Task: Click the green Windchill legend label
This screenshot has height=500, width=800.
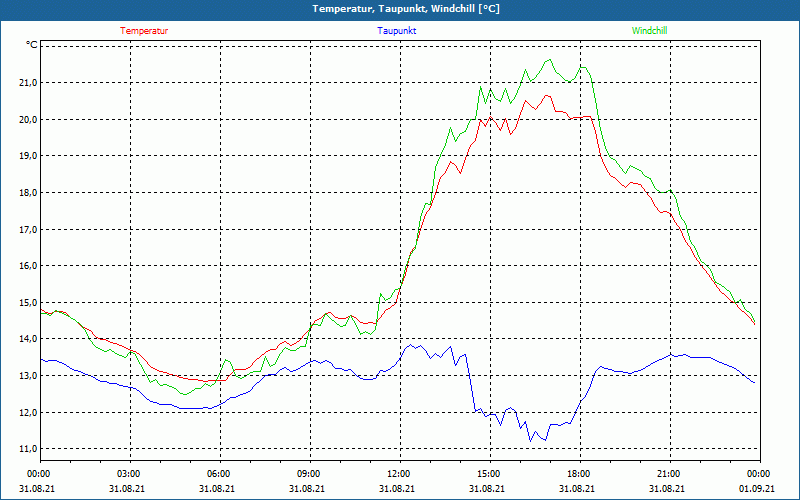Action: pyautogui.click(x=649, y=31)
